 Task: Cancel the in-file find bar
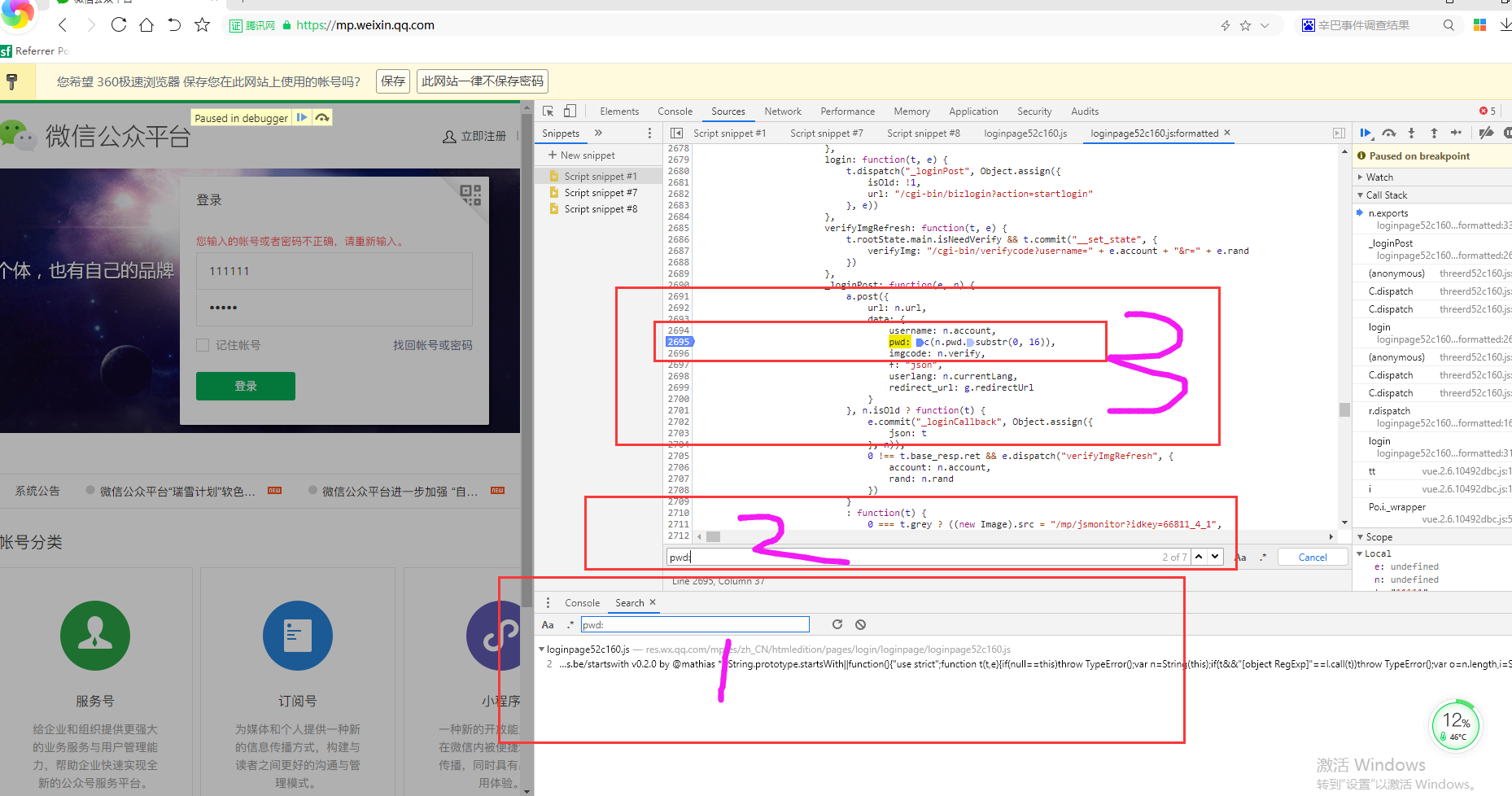click(1312, 557)
